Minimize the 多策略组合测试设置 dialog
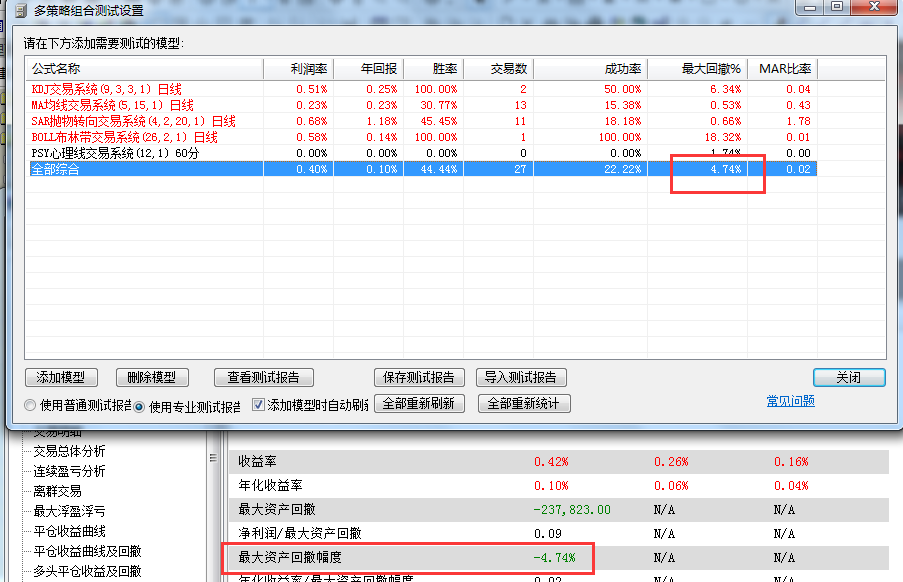 pos(810,6)
